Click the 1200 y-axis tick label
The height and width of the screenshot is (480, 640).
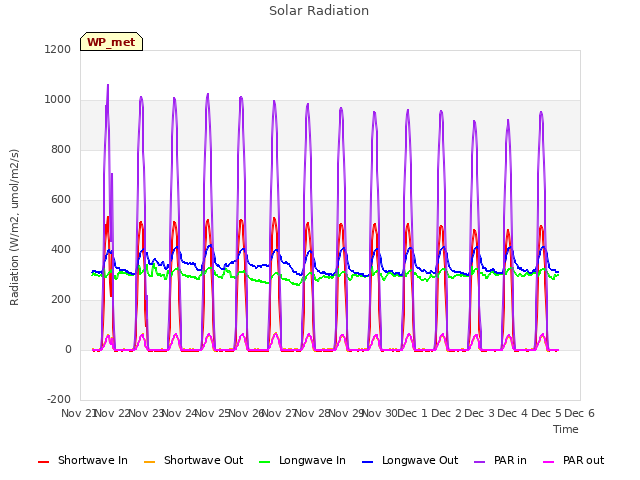[x=58, y=49]
